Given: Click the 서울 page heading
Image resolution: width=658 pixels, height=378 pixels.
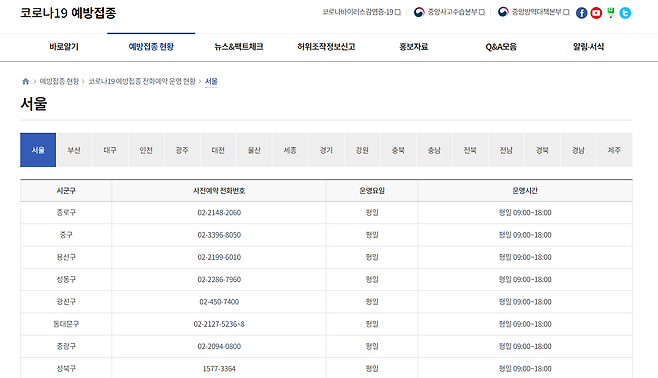Looking at the screenshot, I should (x=34, y=104).
